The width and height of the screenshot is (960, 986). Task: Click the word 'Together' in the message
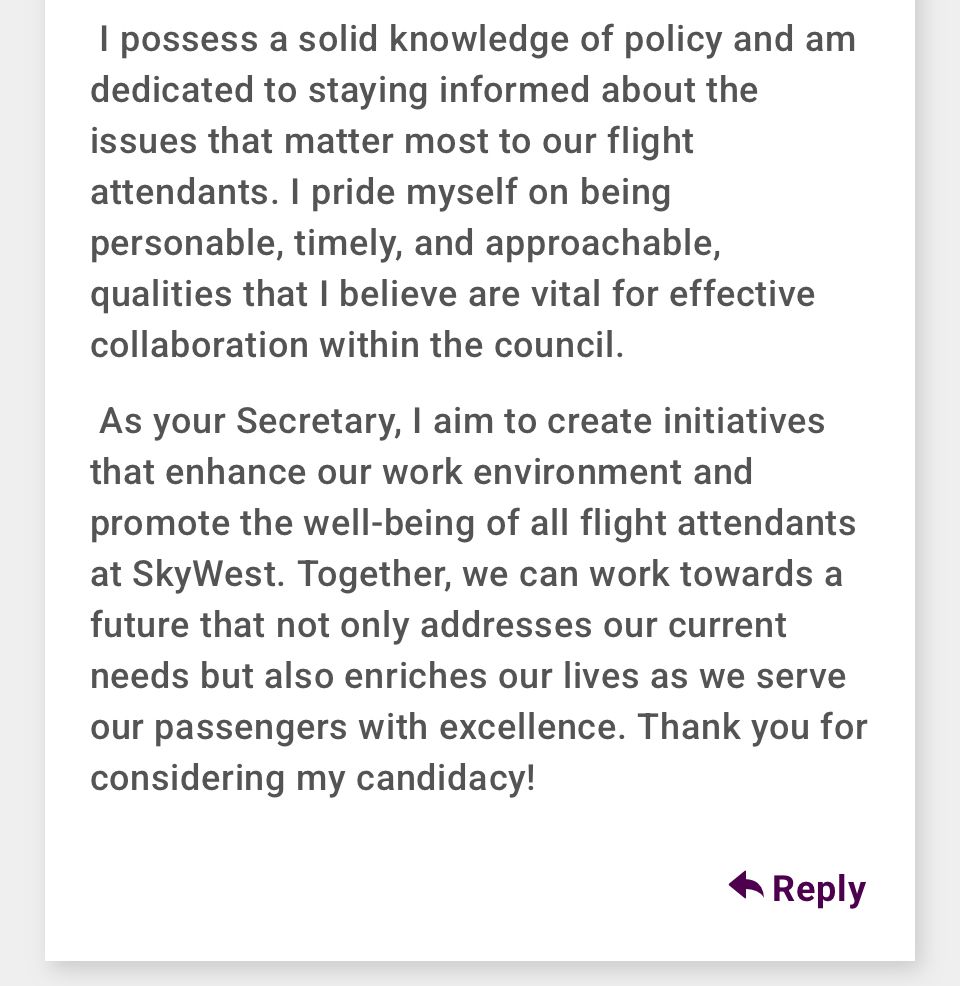click(x=375, y=575)
